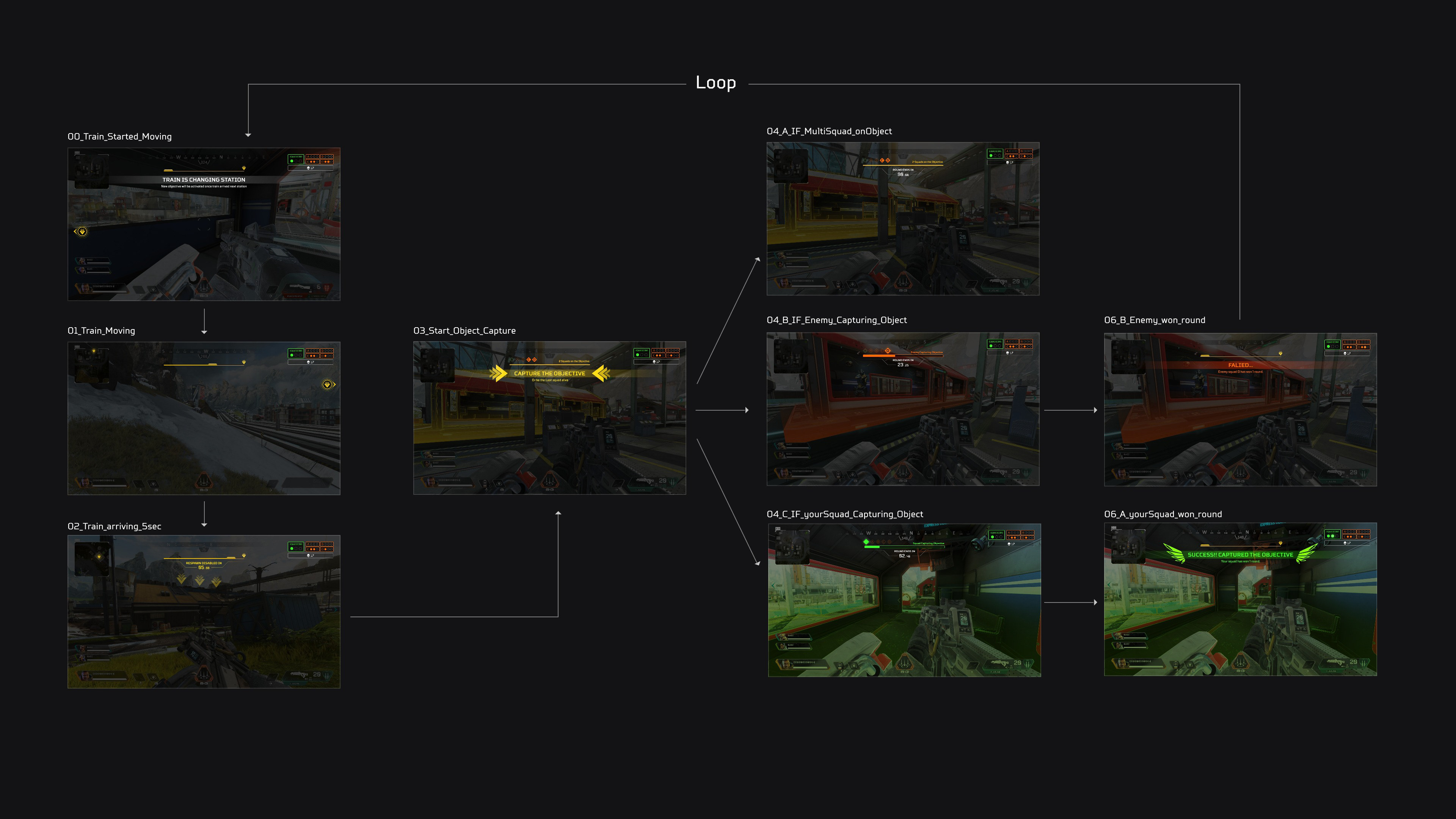Screen dimensions: 1456x819
Task: Click ultimate ability icon in 02_Train_arriving_5sec frame
Action: 204,674
